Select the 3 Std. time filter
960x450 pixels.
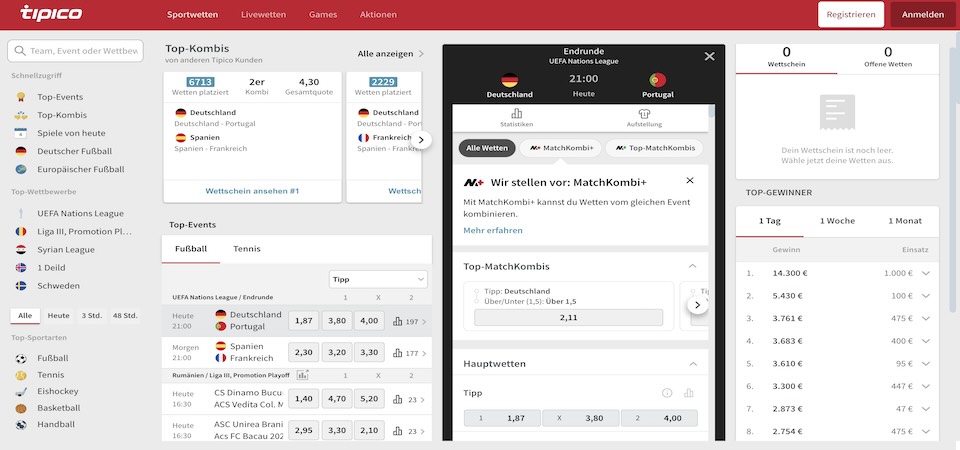pyautogui.click(x=92, y=316)
